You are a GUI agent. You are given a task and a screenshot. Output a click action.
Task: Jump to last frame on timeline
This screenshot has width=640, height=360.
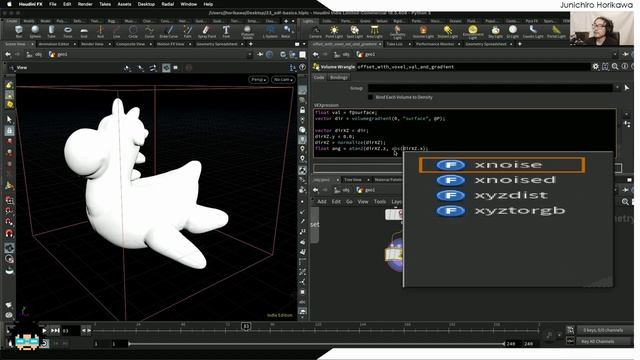coord(55,330)
